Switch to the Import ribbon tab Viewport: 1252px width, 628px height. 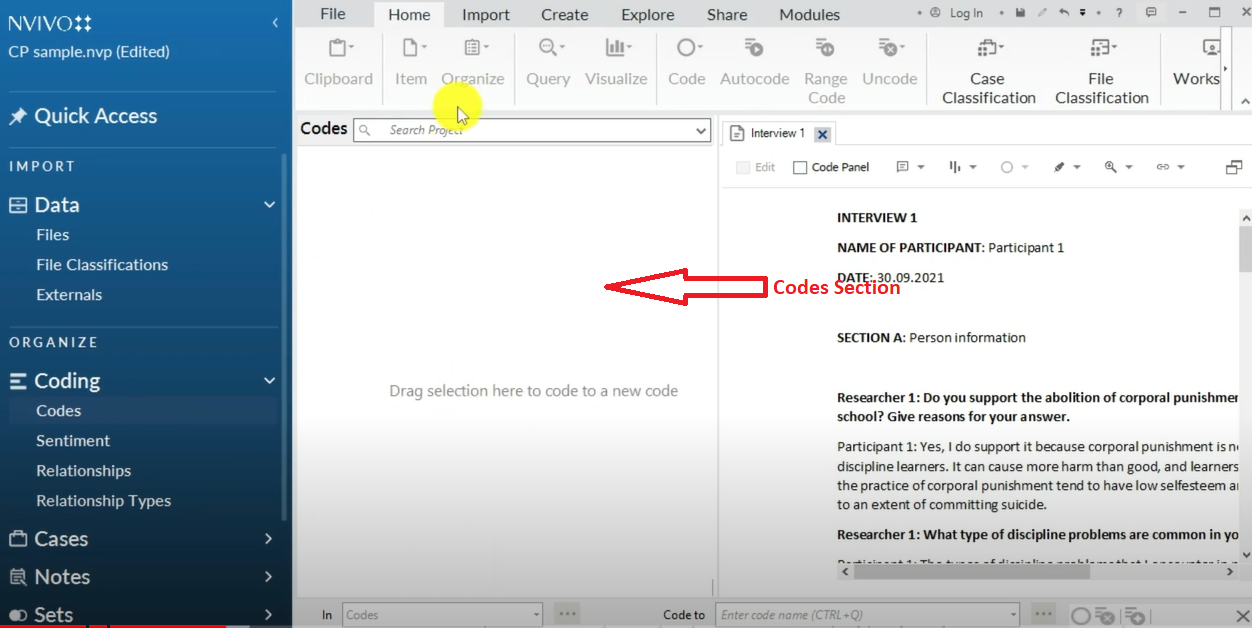click(x=485, y=14)
